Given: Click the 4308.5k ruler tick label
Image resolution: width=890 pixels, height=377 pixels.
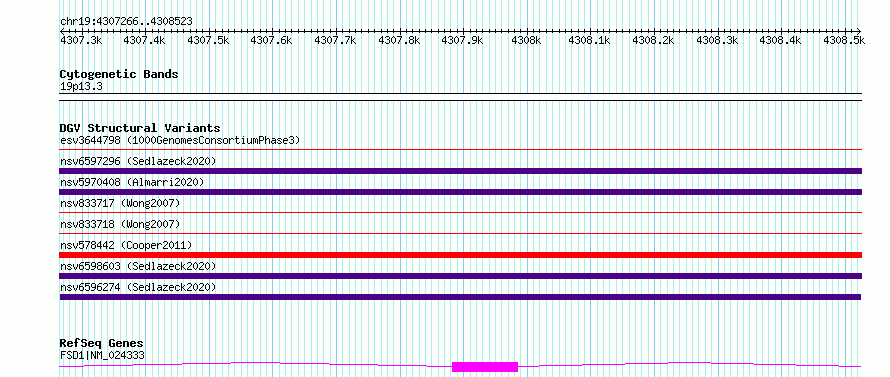Looking at the screenshot, I should (x=844, y=40).
